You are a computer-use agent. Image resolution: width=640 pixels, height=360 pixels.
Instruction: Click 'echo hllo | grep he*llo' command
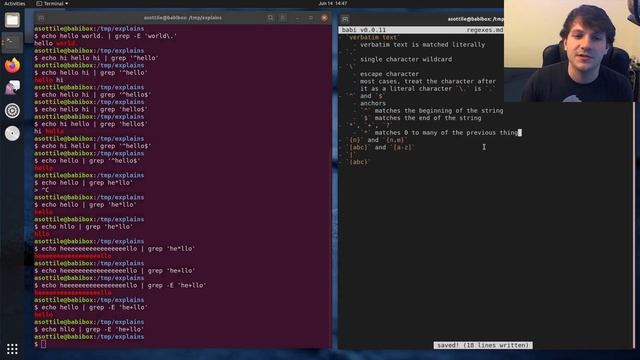[x=84, y=227]
